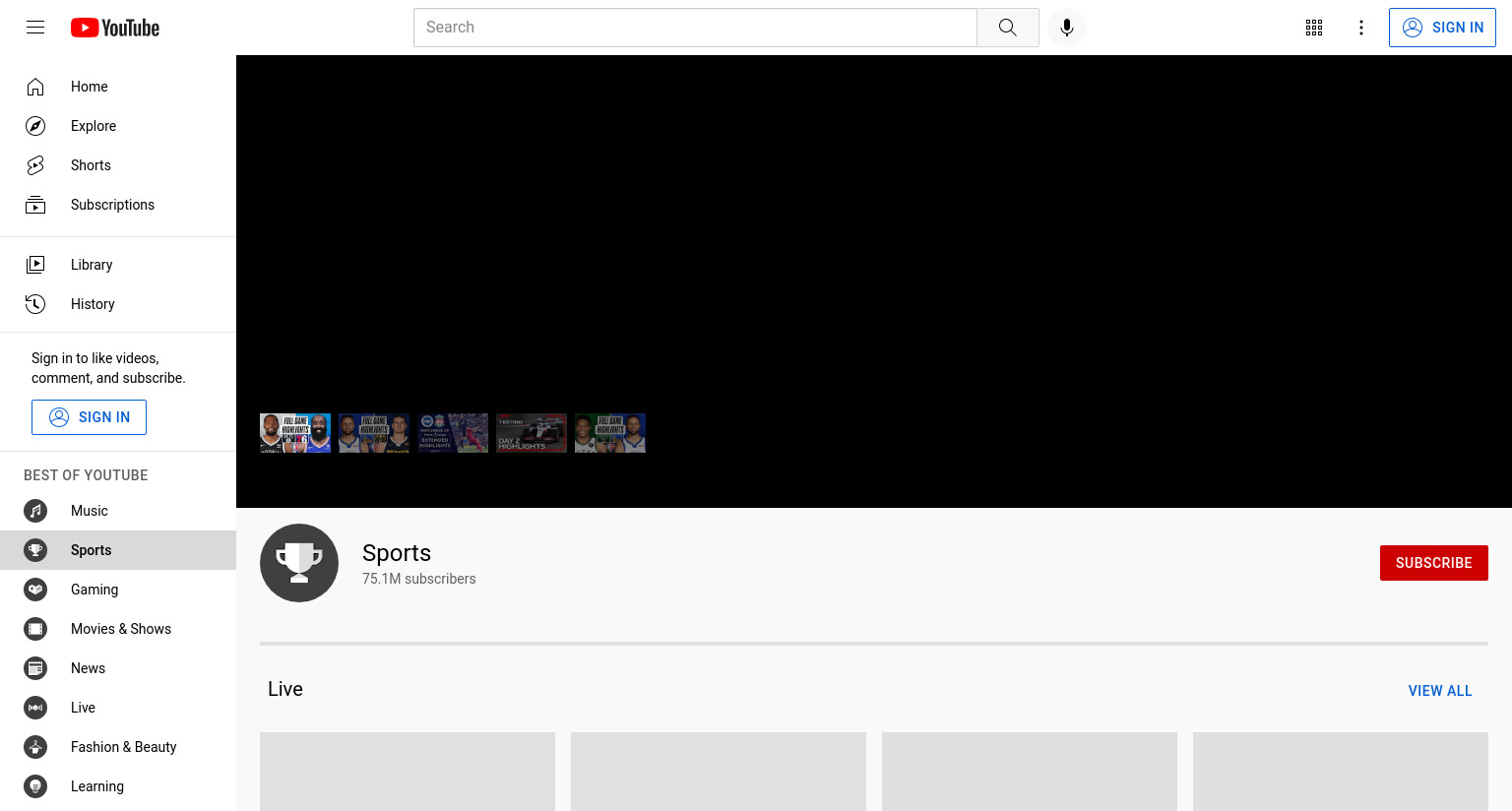The width and height of the screenshot is (1512, 811).
Task: Click the Fashion & Beauty hanger icon
Action: coord(35,747)
